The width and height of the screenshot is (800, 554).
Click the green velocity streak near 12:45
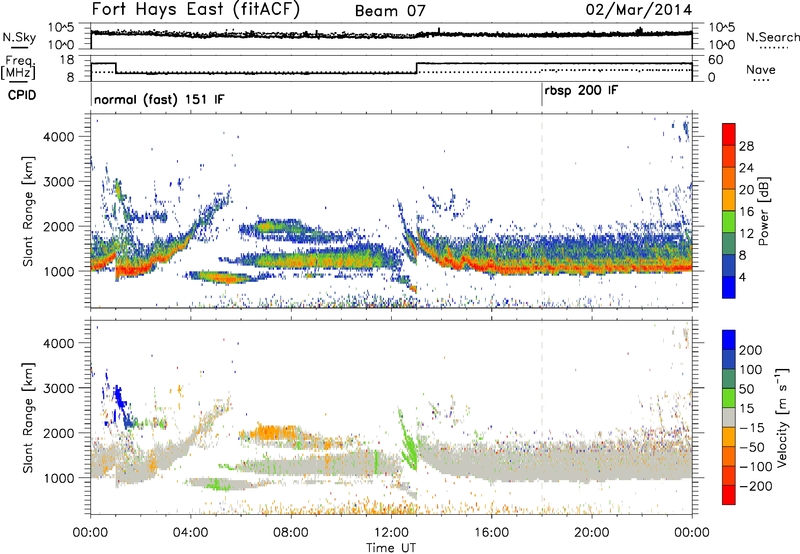click(x=407, y=439)
